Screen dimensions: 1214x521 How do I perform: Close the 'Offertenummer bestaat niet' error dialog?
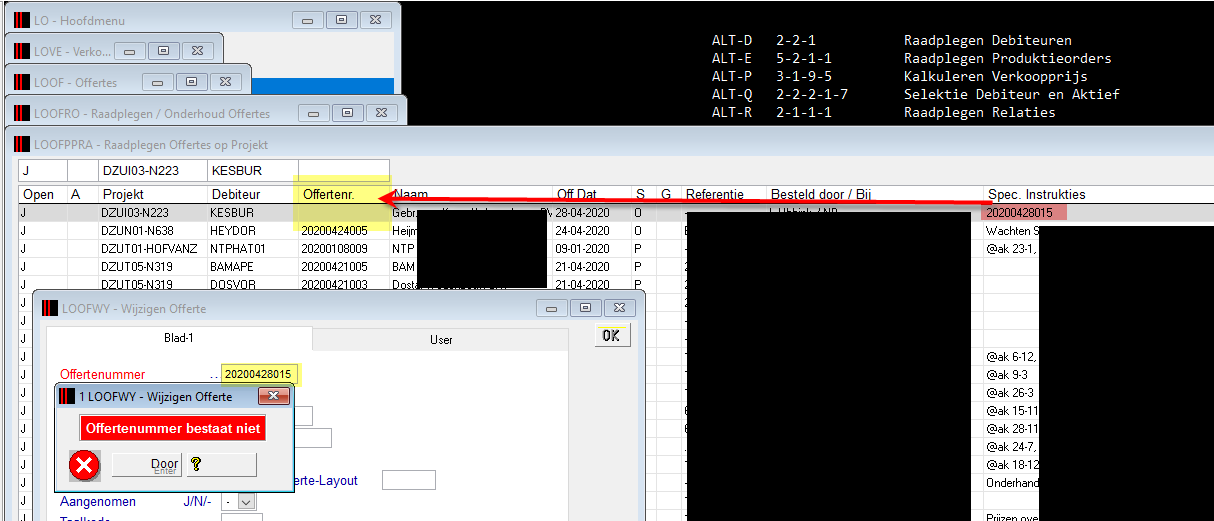click(x=273, y=396)
